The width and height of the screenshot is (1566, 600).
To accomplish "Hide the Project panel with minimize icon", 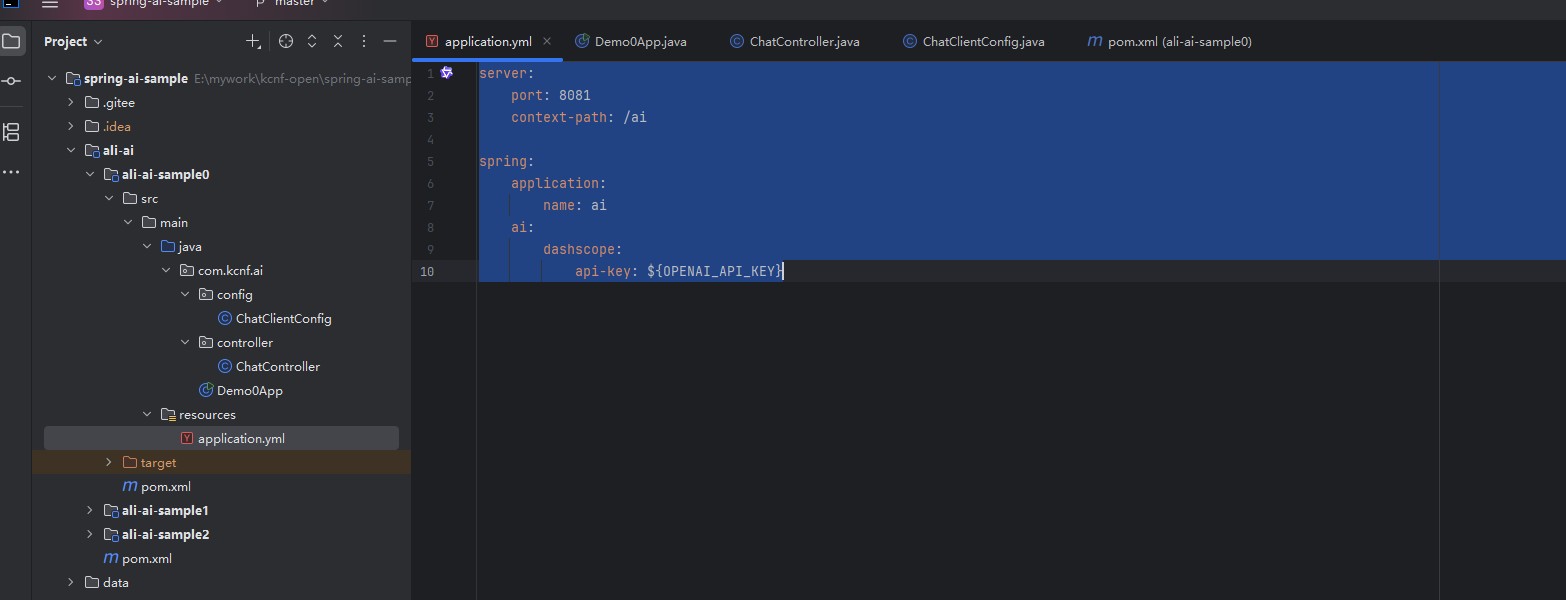I will [390, 41].
